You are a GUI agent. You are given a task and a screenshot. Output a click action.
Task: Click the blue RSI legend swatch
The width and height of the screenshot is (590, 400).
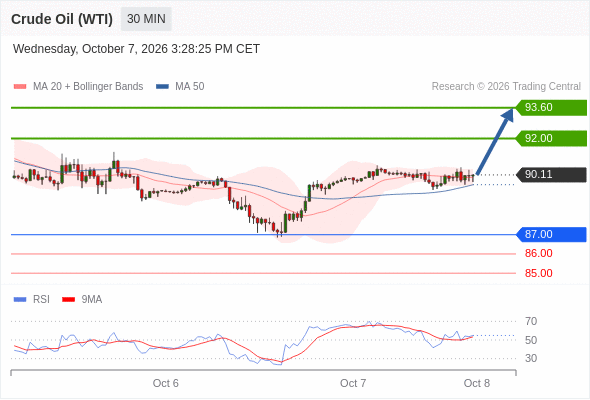tap(20, 300)
